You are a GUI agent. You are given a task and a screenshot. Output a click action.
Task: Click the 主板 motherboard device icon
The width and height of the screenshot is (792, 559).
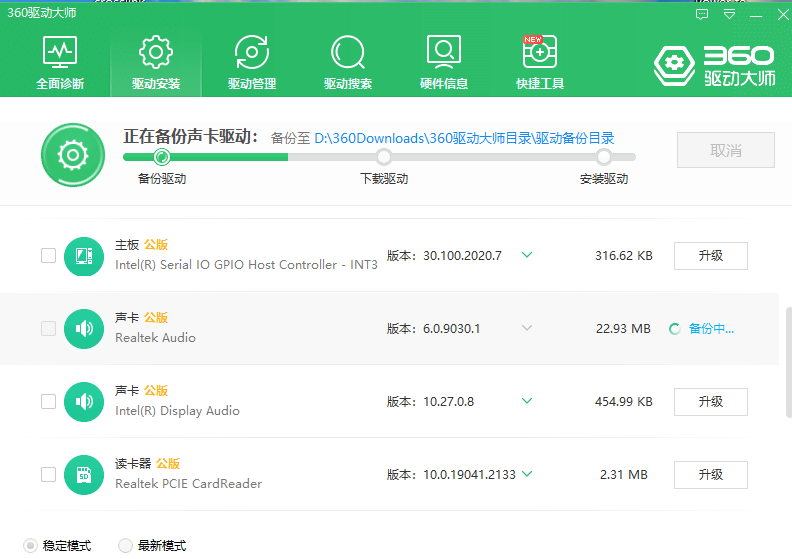point(84,256)
